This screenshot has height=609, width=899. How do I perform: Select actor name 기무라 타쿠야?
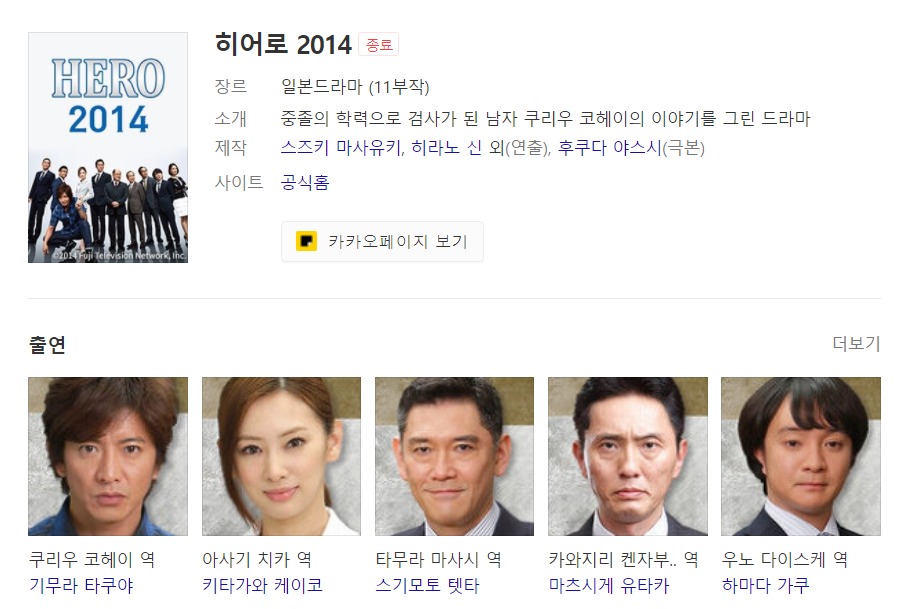81,585
